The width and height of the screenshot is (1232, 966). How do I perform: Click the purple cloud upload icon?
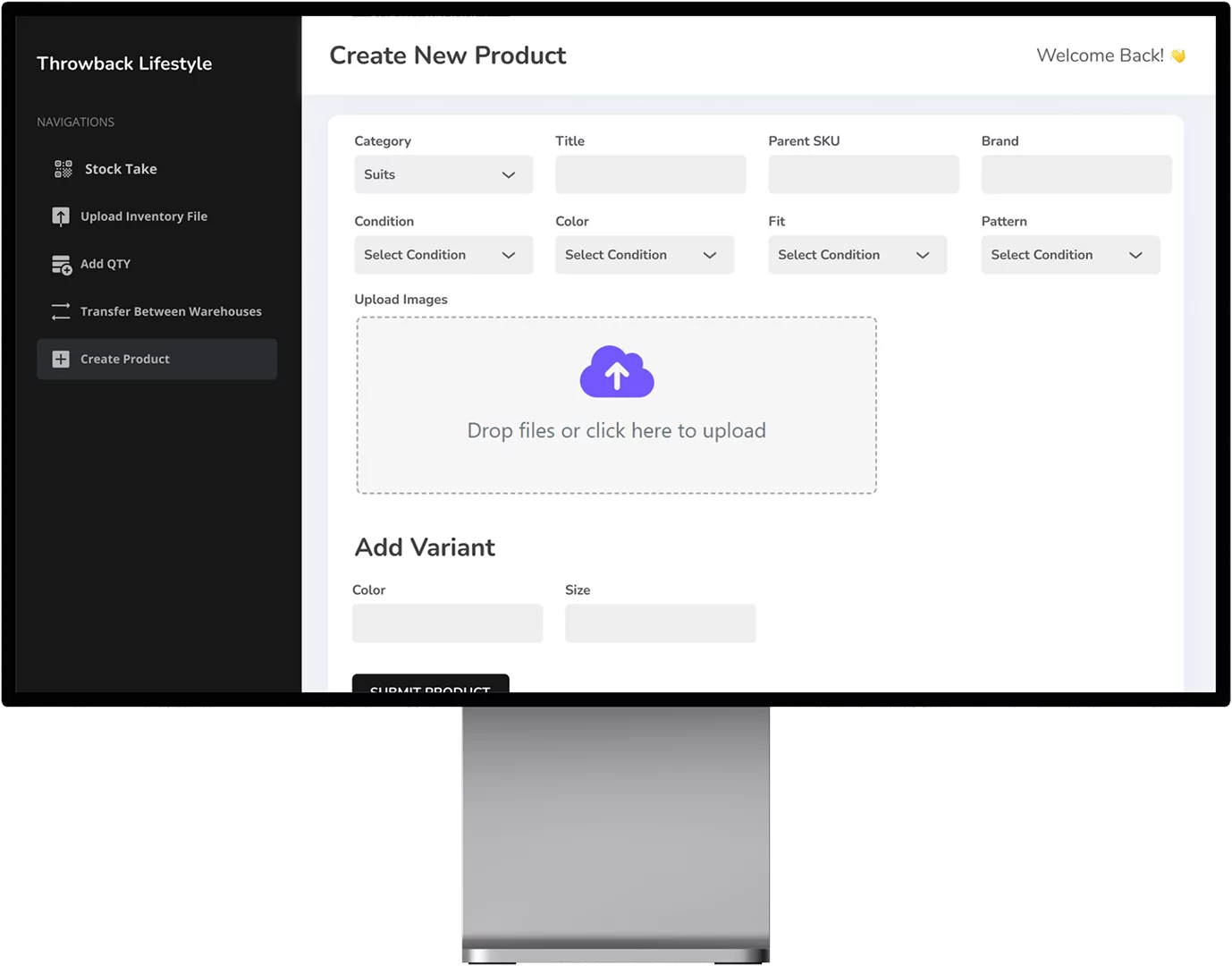point(616,371)
